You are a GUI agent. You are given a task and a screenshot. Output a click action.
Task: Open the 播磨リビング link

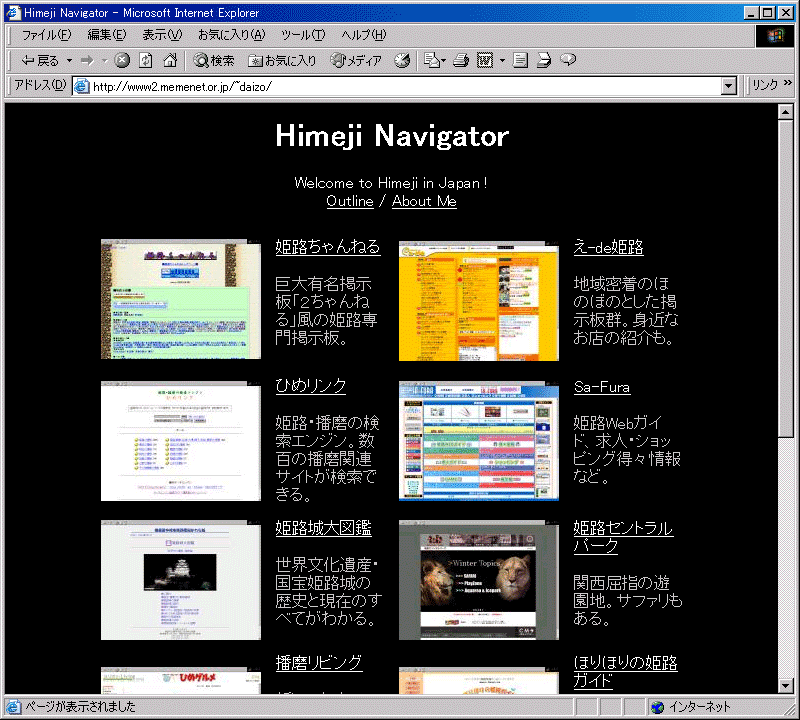(319, 662)
